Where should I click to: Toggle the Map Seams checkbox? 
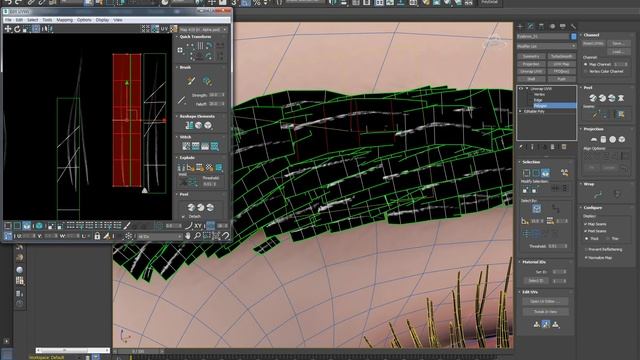(x=586, y=224)
